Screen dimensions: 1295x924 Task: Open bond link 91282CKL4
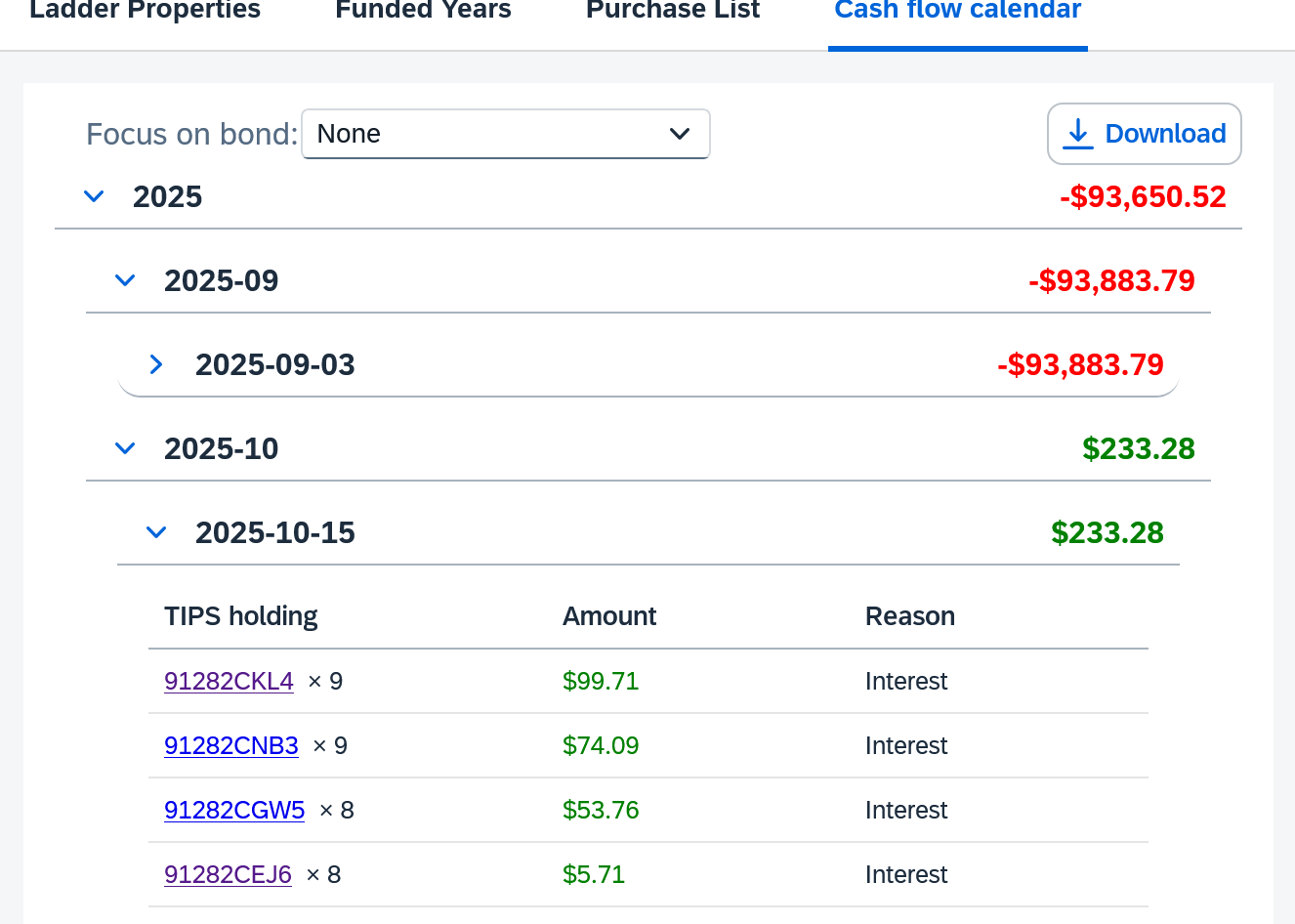click(229, 681)
